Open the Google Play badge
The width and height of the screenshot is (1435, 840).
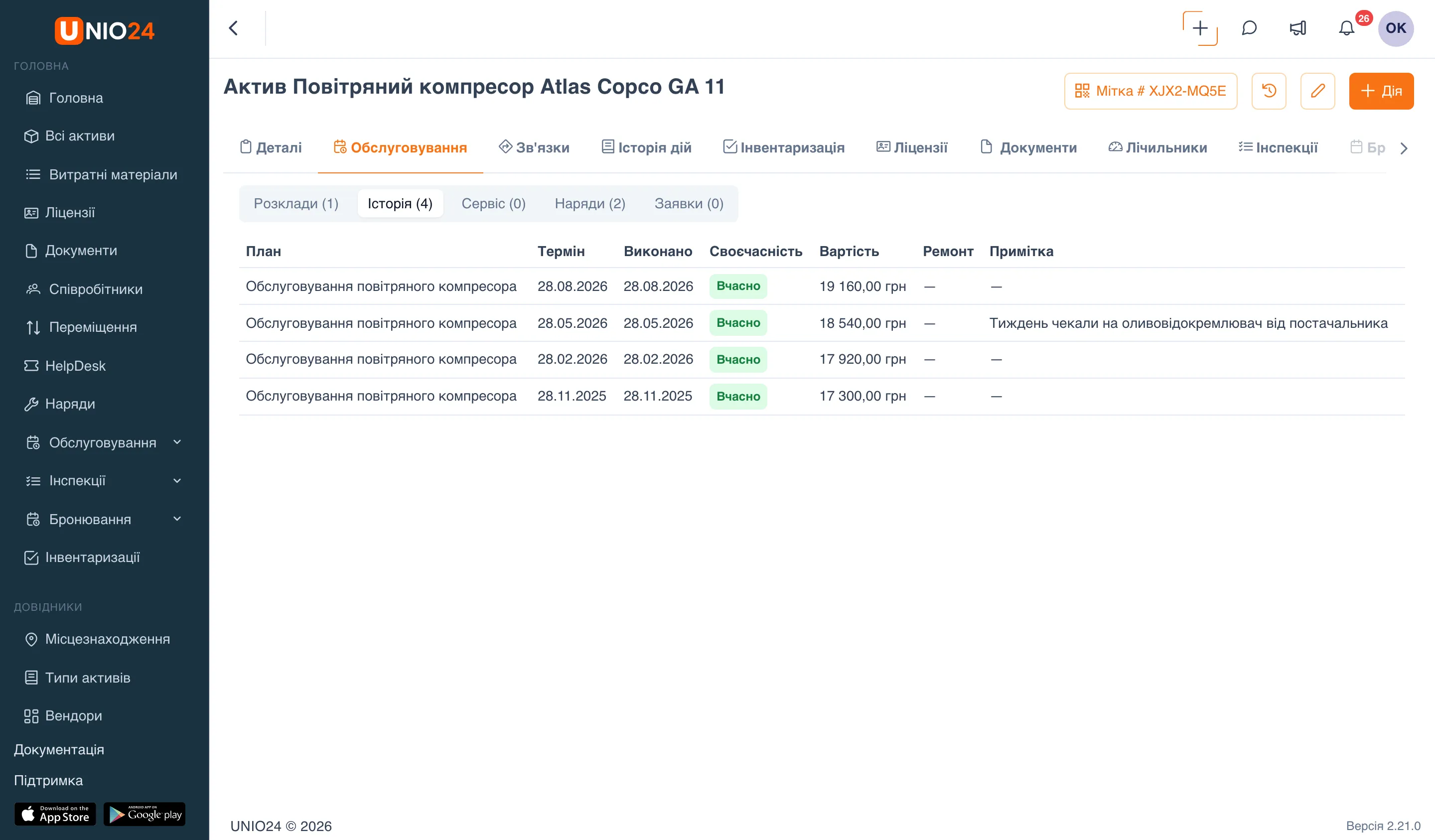pyautogui.click(x=144, y=815)
